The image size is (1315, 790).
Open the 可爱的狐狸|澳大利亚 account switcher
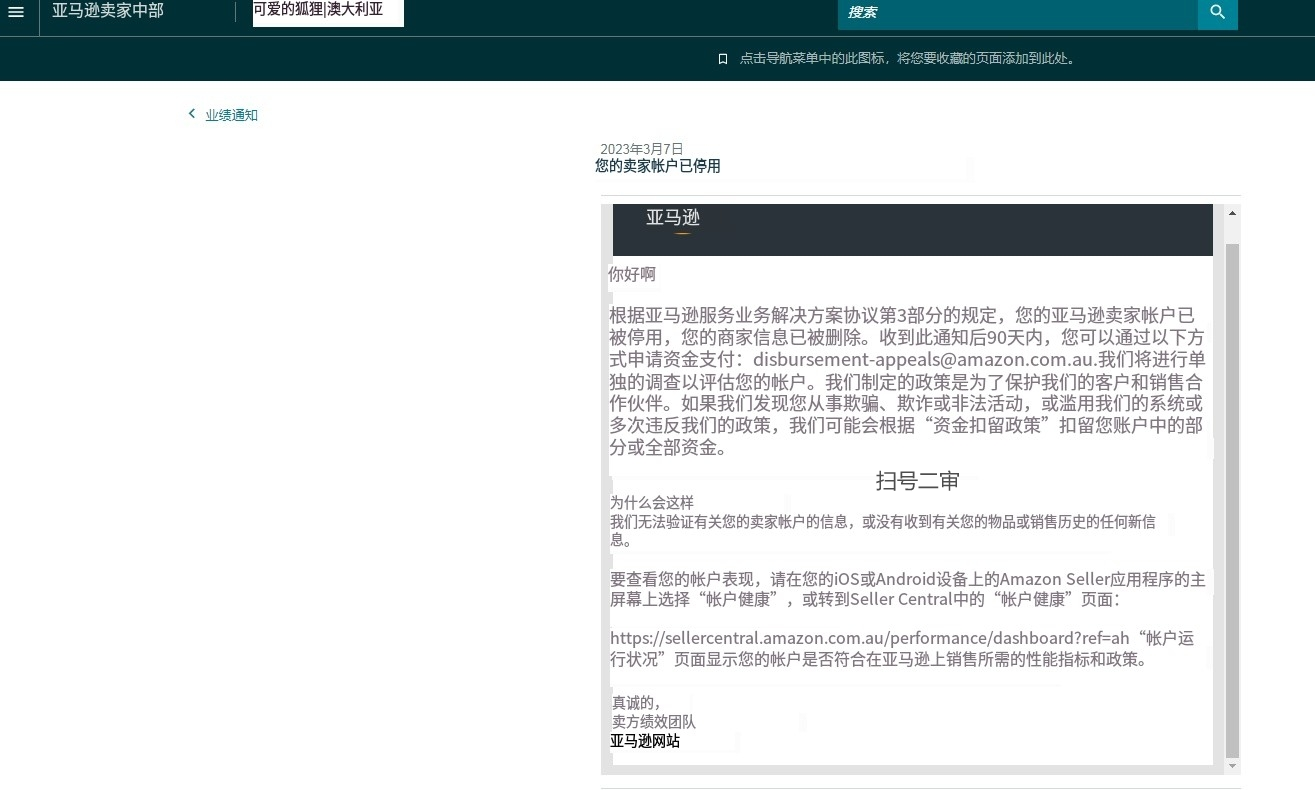[328, 11]
